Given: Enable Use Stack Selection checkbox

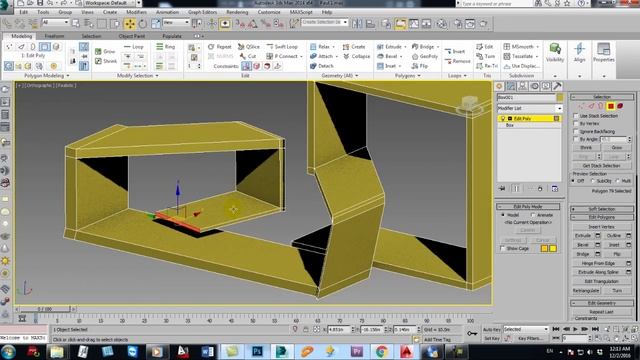Looking at the screenshot, I should coord(576,116).
